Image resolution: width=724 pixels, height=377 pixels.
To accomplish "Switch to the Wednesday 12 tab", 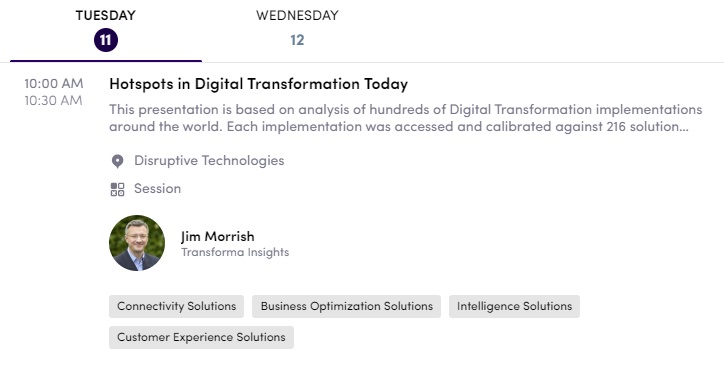I will point(297,31).
